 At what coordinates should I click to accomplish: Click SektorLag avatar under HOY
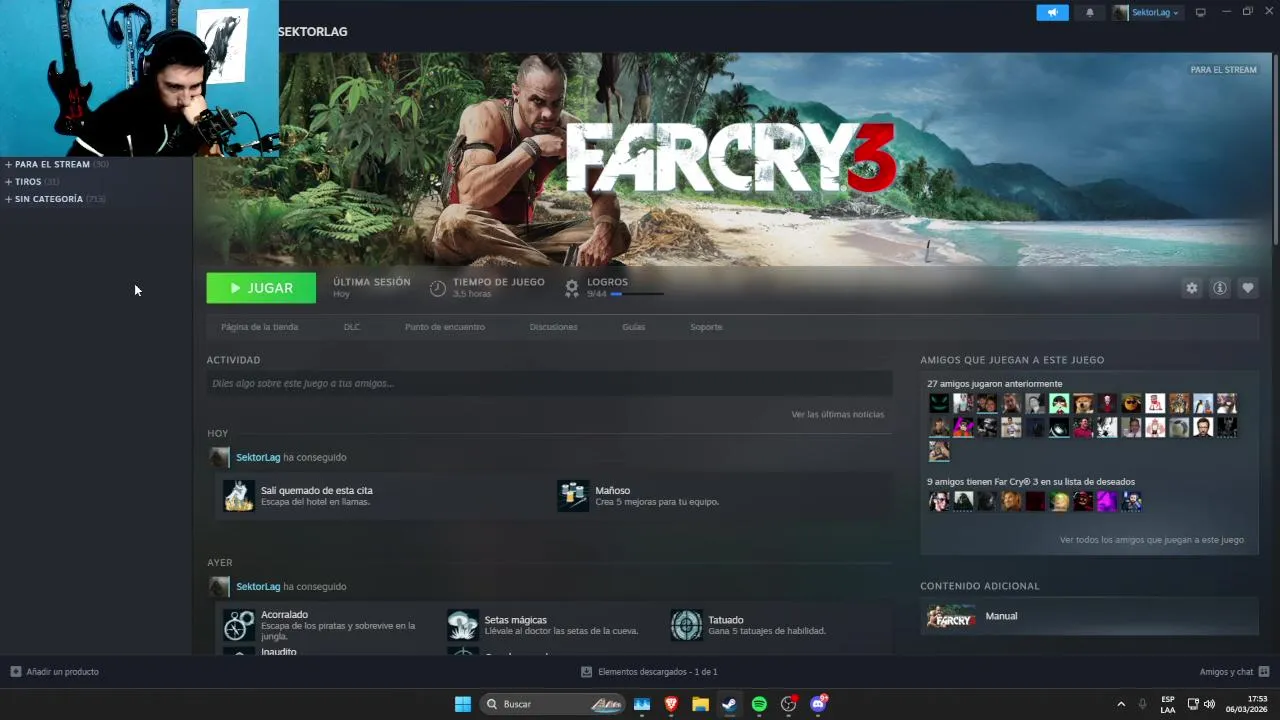coord(219,458)
